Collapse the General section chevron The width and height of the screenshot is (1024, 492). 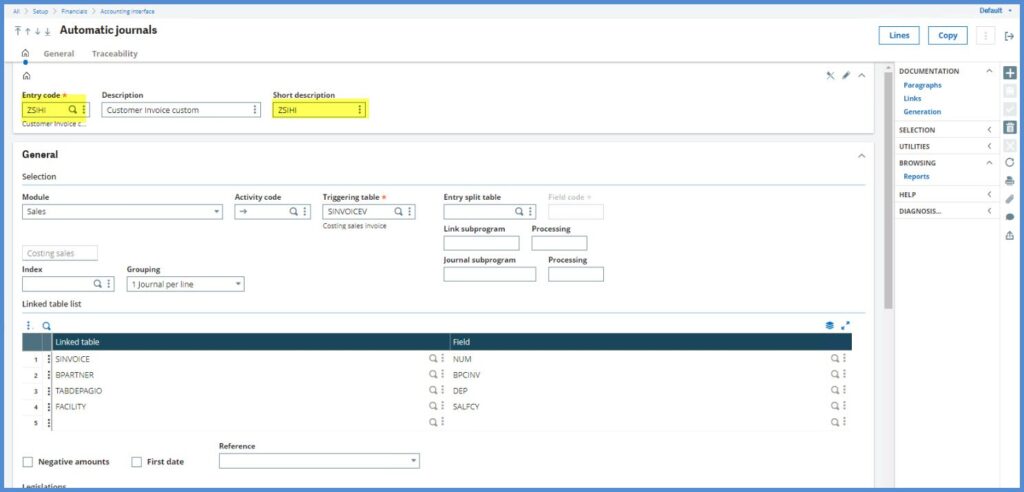tap(861, 155)
